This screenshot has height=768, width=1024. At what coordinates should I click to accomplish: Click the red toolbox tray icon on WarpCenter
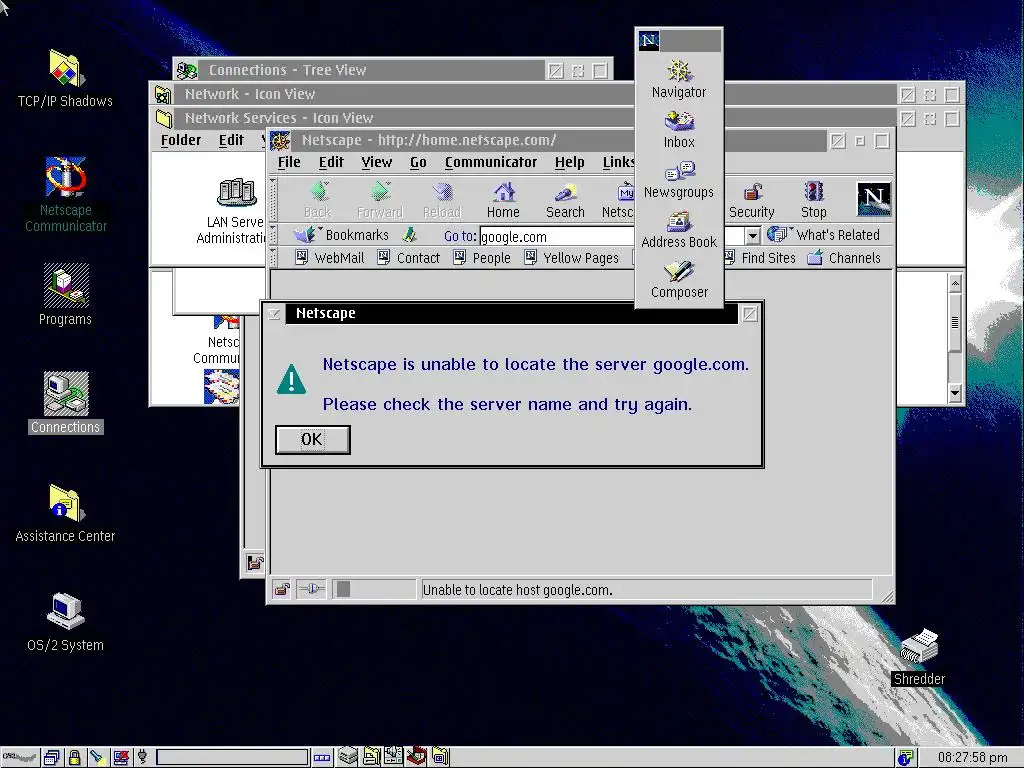(417, 757)
